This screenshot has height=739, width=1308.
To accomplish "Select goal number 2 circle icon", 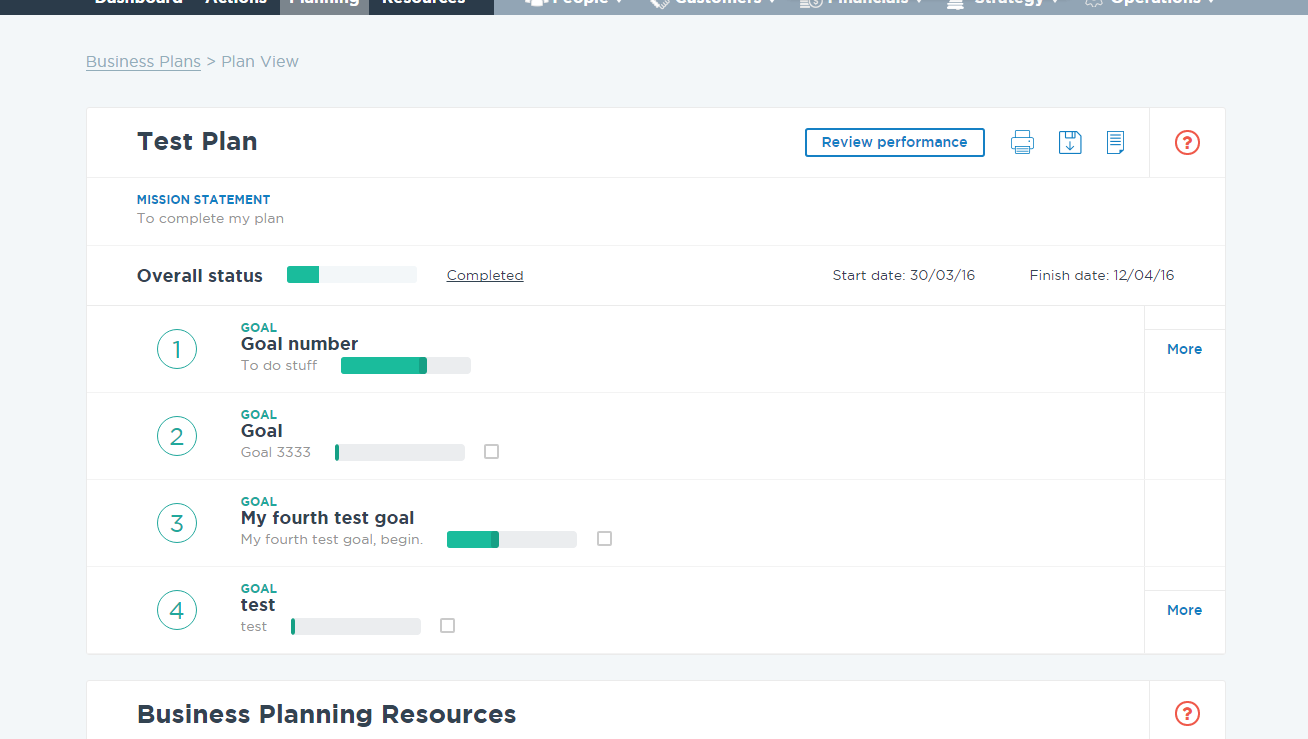I will (x=177, y=436).
